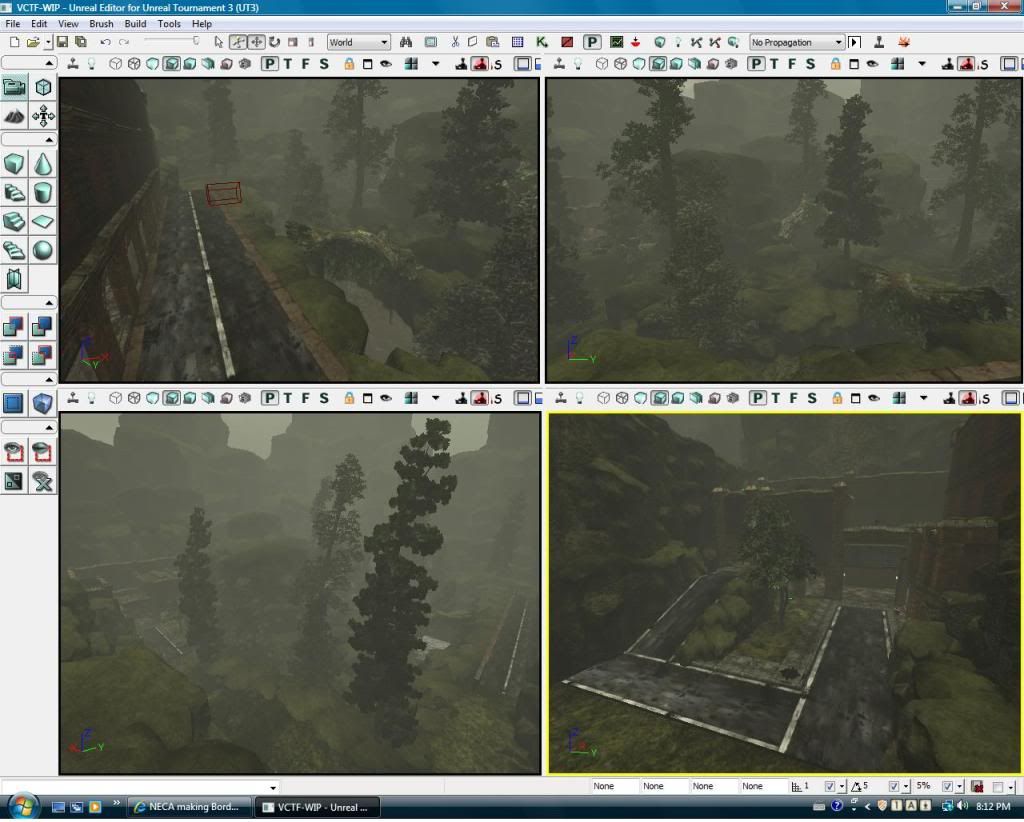Open the command line dropdown at bottom left
The image size is (1024, 822).
(x=273, y=788)
